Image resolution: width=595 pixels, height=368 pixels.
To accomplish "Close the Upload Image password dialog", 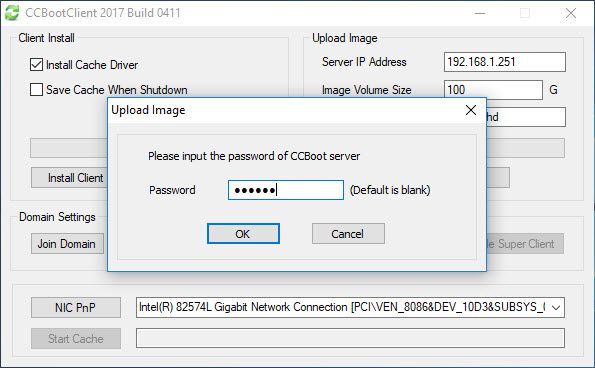I will [471, 110].
